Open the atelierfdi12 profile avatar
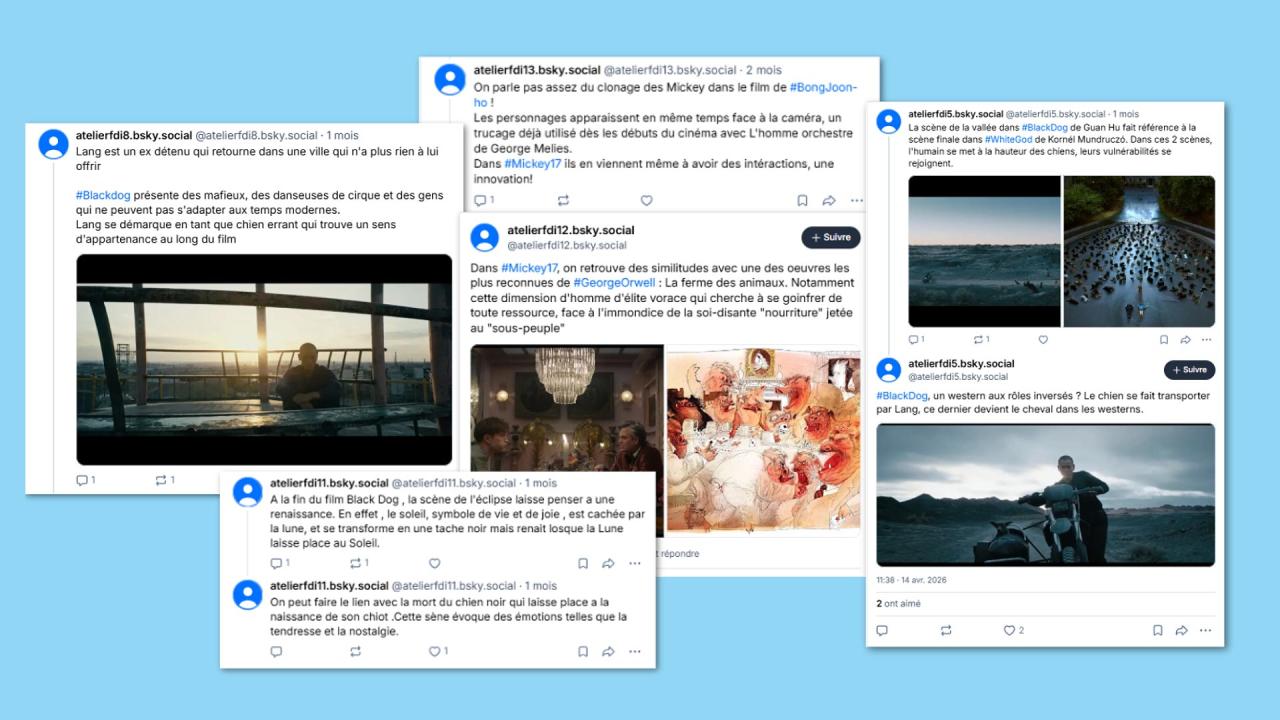This screenshot has height=720, width=1280. (x=484, y=237)
